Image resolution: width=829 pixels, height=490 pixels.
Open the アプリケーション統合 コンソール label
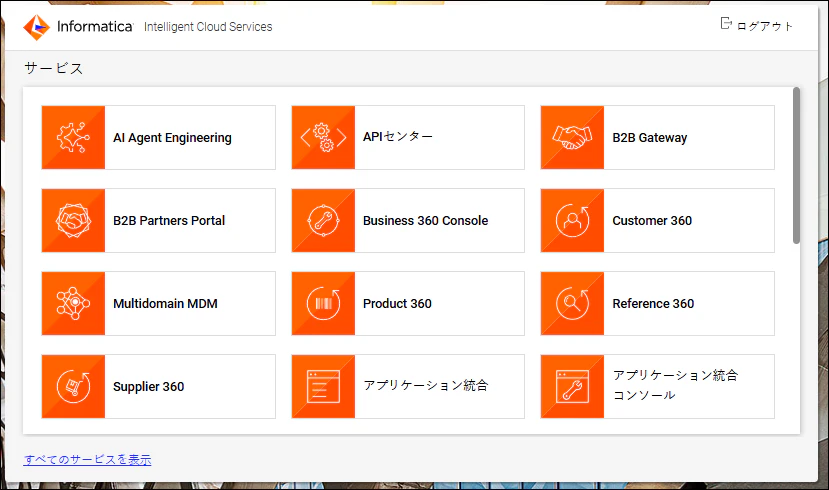(675, 385)
